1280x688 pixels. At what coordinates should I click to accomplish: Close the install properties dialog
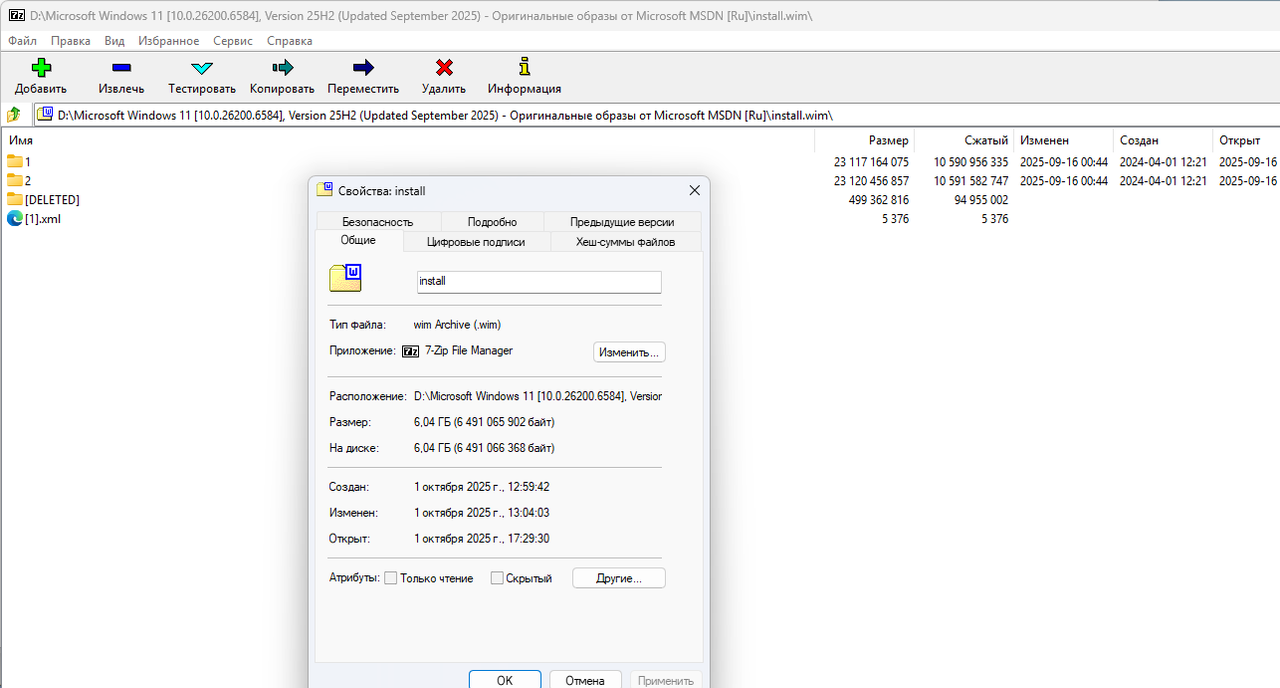coord(695,190)
